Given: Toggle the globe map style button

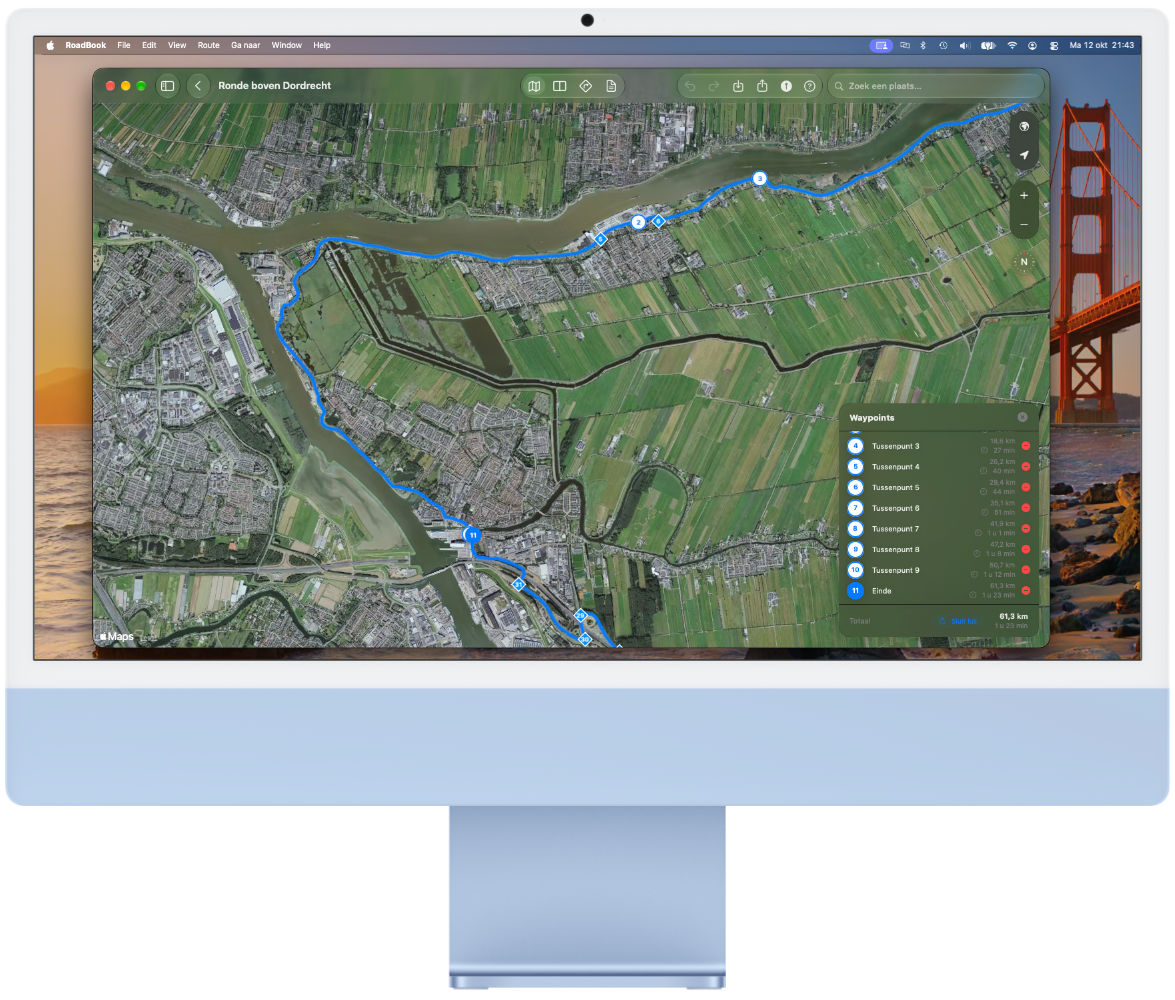Looking at the screenshot, I should click(1024, 127).
